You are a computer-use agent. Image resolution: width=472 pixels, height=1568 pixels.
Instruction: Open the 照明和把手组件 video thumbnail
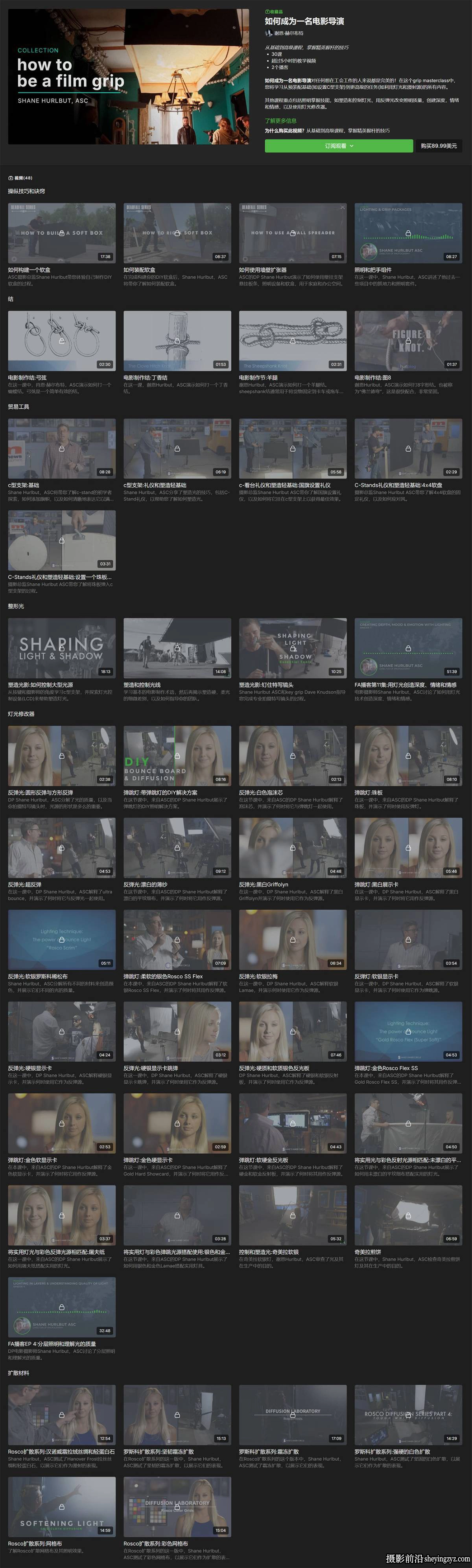click(x=408, y=233)
